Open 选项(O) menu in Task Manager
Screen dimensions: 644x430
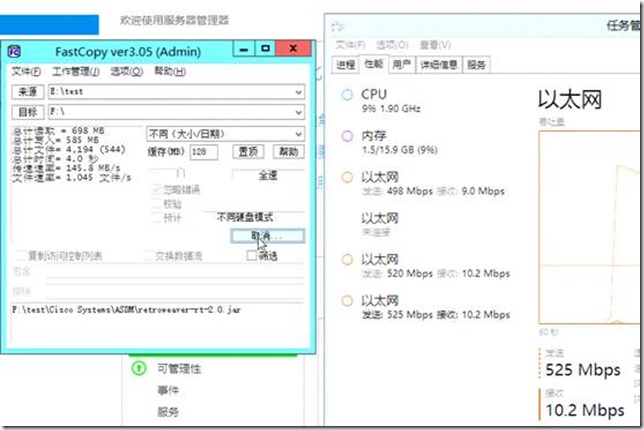[x=392, y=45]
